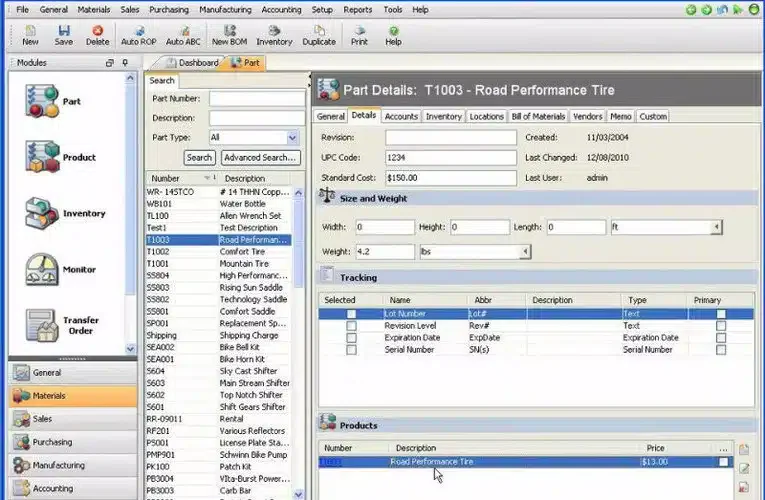Click the part list vertical scrollbar
The image size is (765, 500).
pyautogui.click(x=299, y=242)
